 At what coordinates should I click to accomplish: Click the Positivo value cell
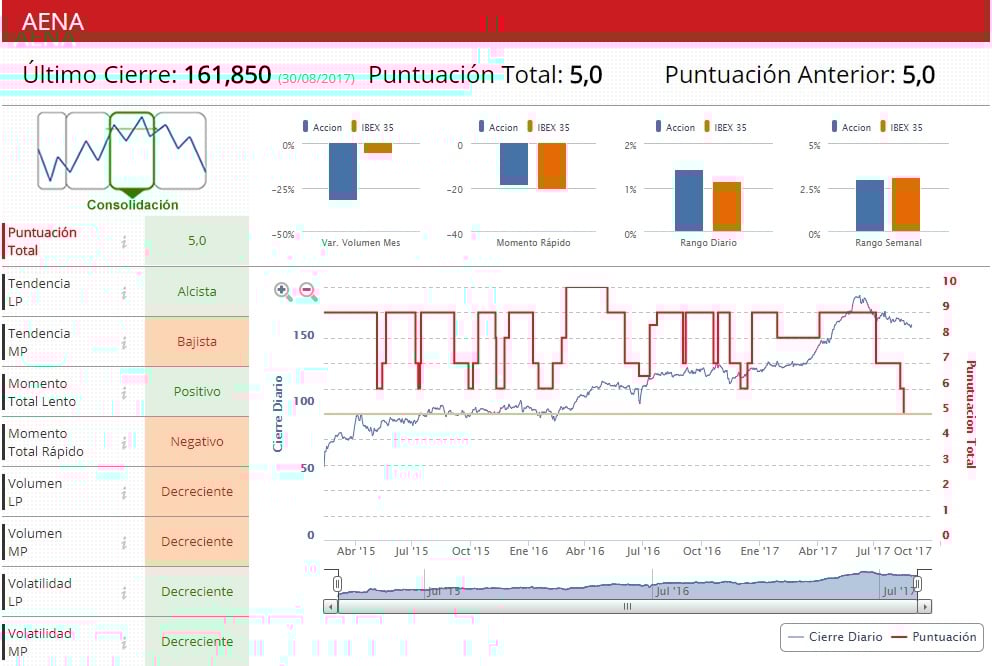pos(197,391)
